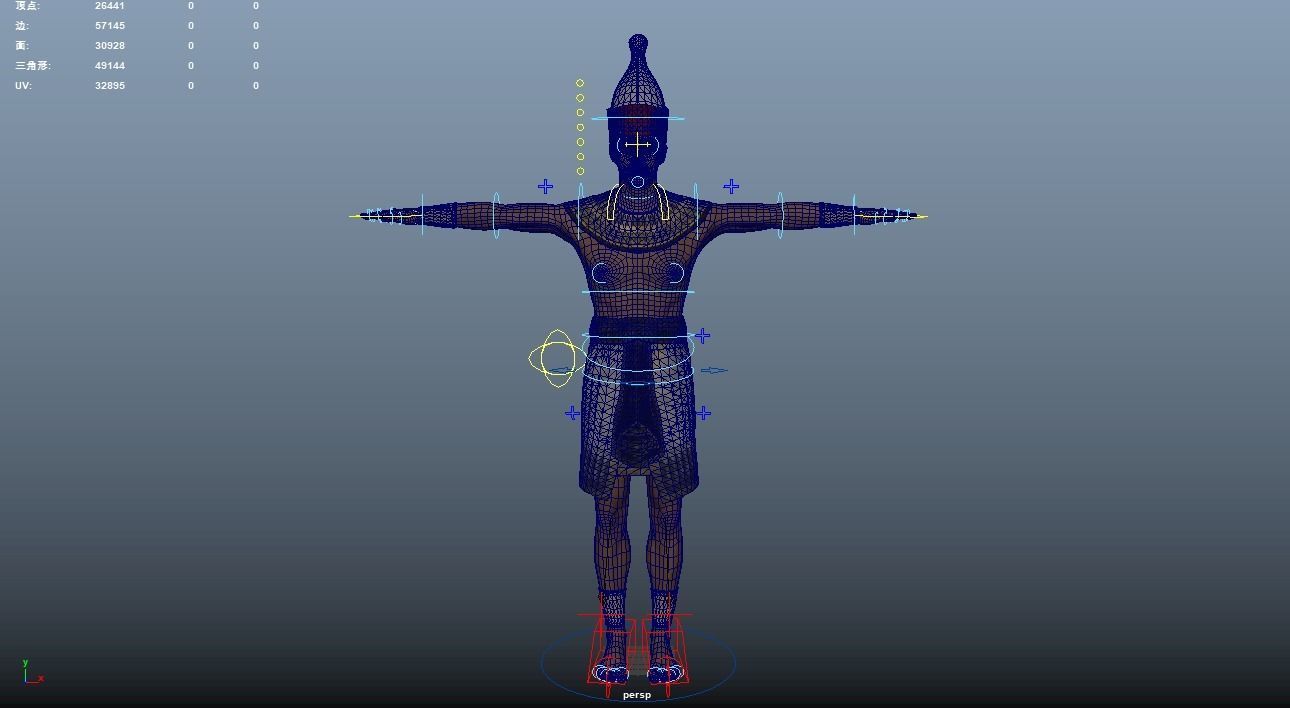Image resolution: width=1290 pixels, height=708 pixels.
Task: Click the persp camera label
Action: click(637, 695)
